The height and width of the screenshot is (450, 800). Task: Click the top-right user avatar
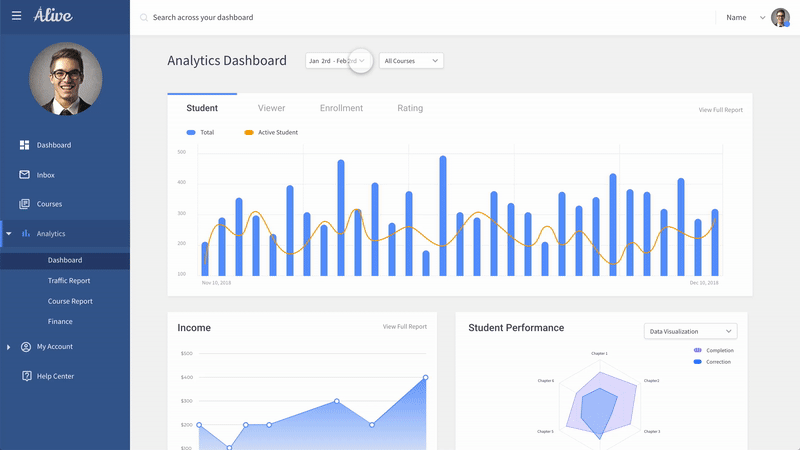780,17
